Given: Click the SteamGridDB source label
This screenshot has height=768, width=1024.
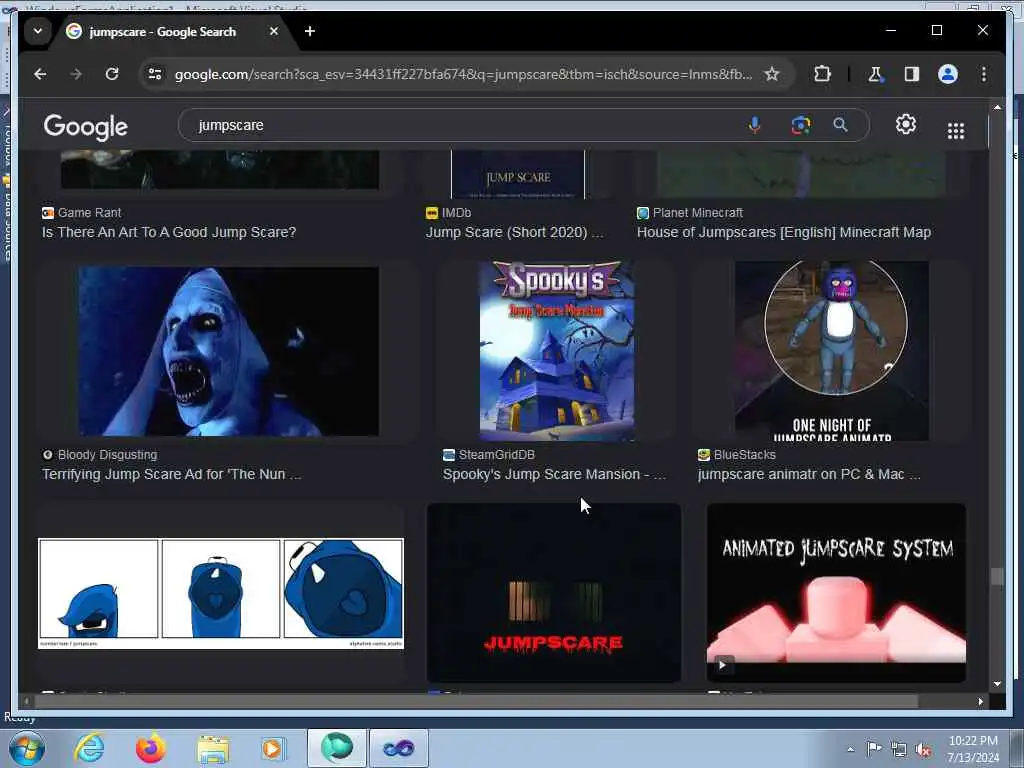Looking at the screenshot, I should point(489,455).
